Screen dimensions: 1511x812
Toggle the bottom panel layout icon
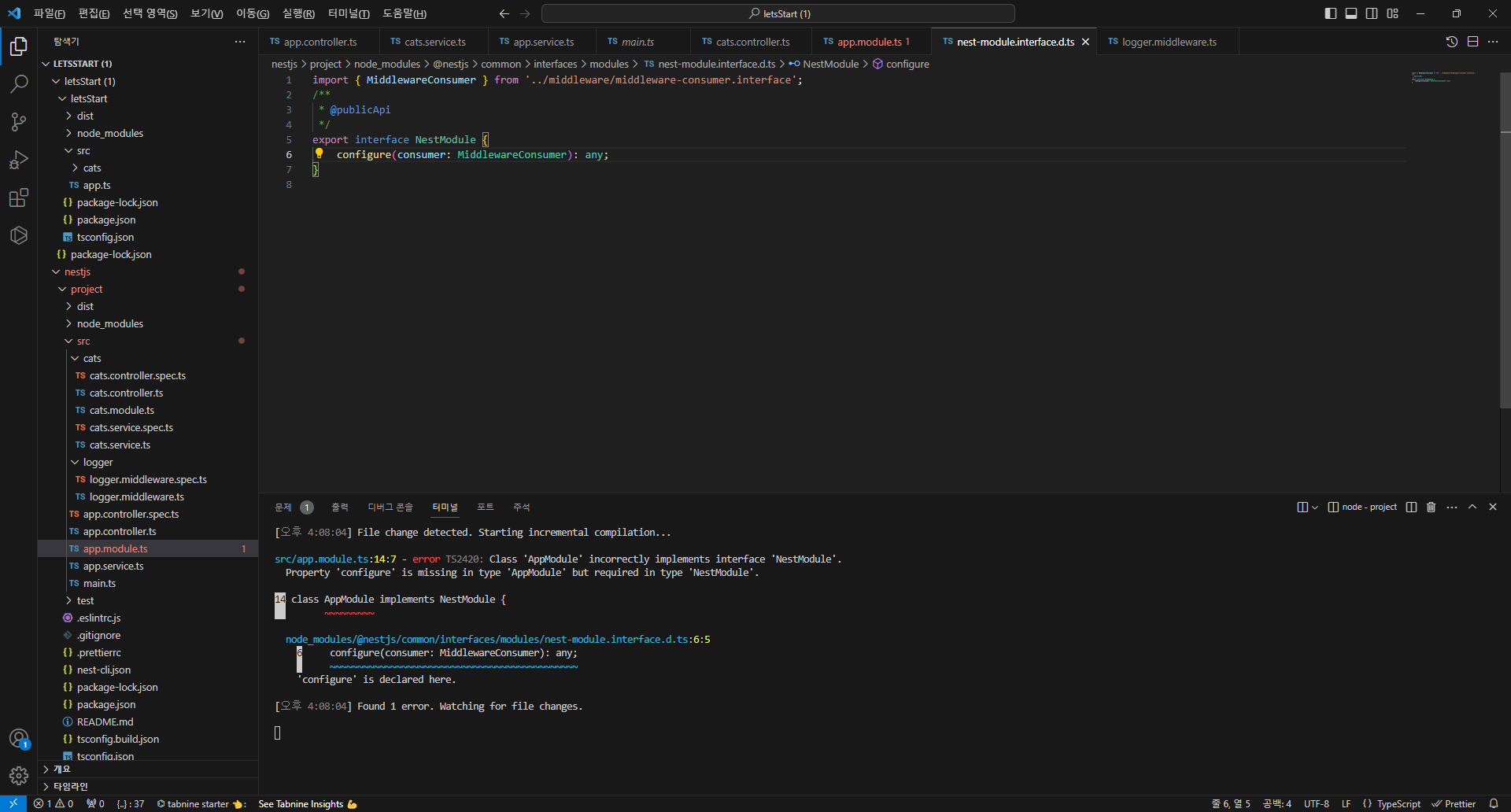click(1351, 13)
